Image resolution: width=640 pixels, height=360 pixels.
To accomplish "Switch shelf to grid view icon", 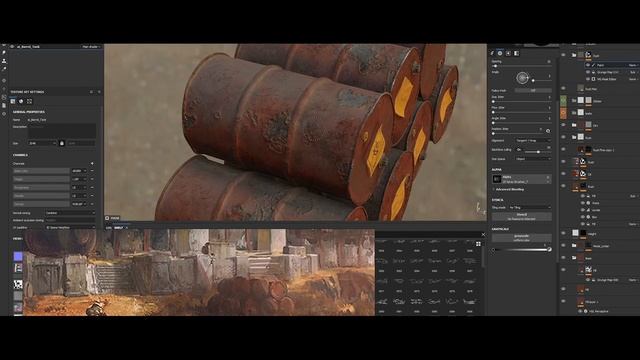I will click(x=478, y=244).
